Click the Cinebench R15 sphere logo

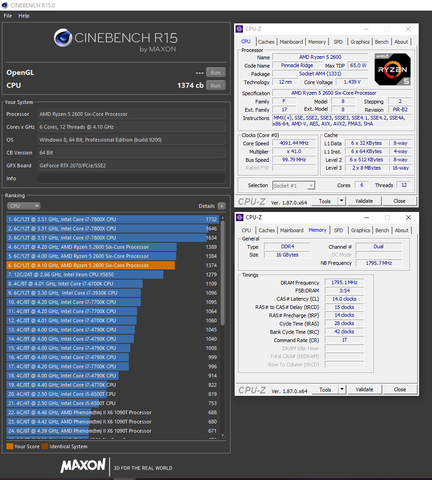[x=63, y=38]
